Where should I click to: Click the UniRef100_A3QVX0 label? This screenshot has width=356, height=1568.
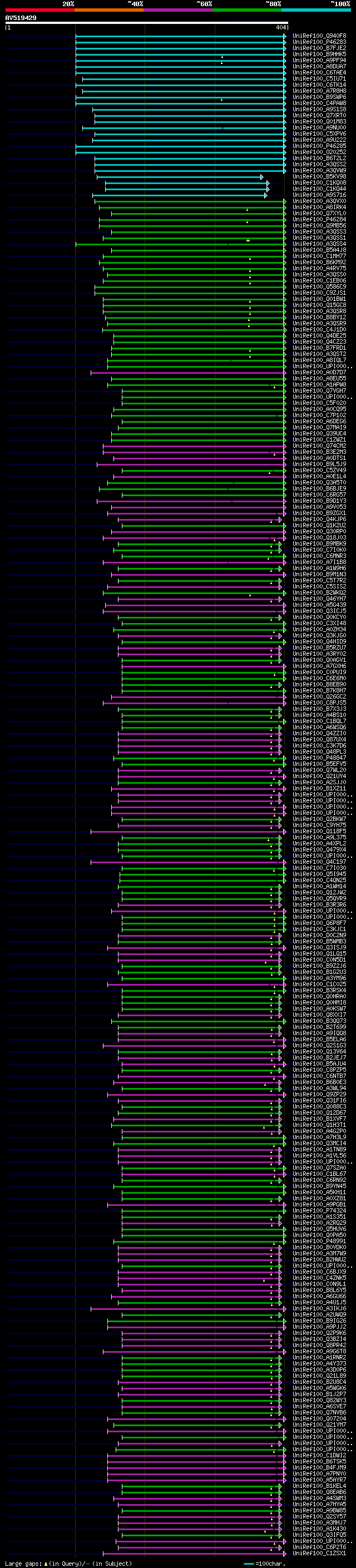pos(319,201)
